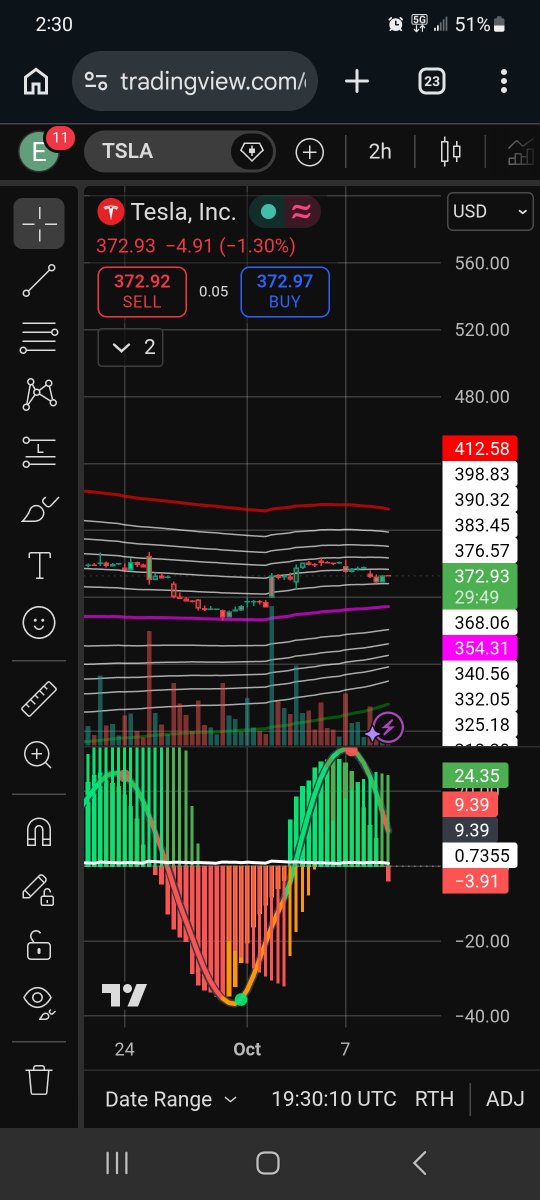Expand the collapsed indicators legend

[130, 347]
